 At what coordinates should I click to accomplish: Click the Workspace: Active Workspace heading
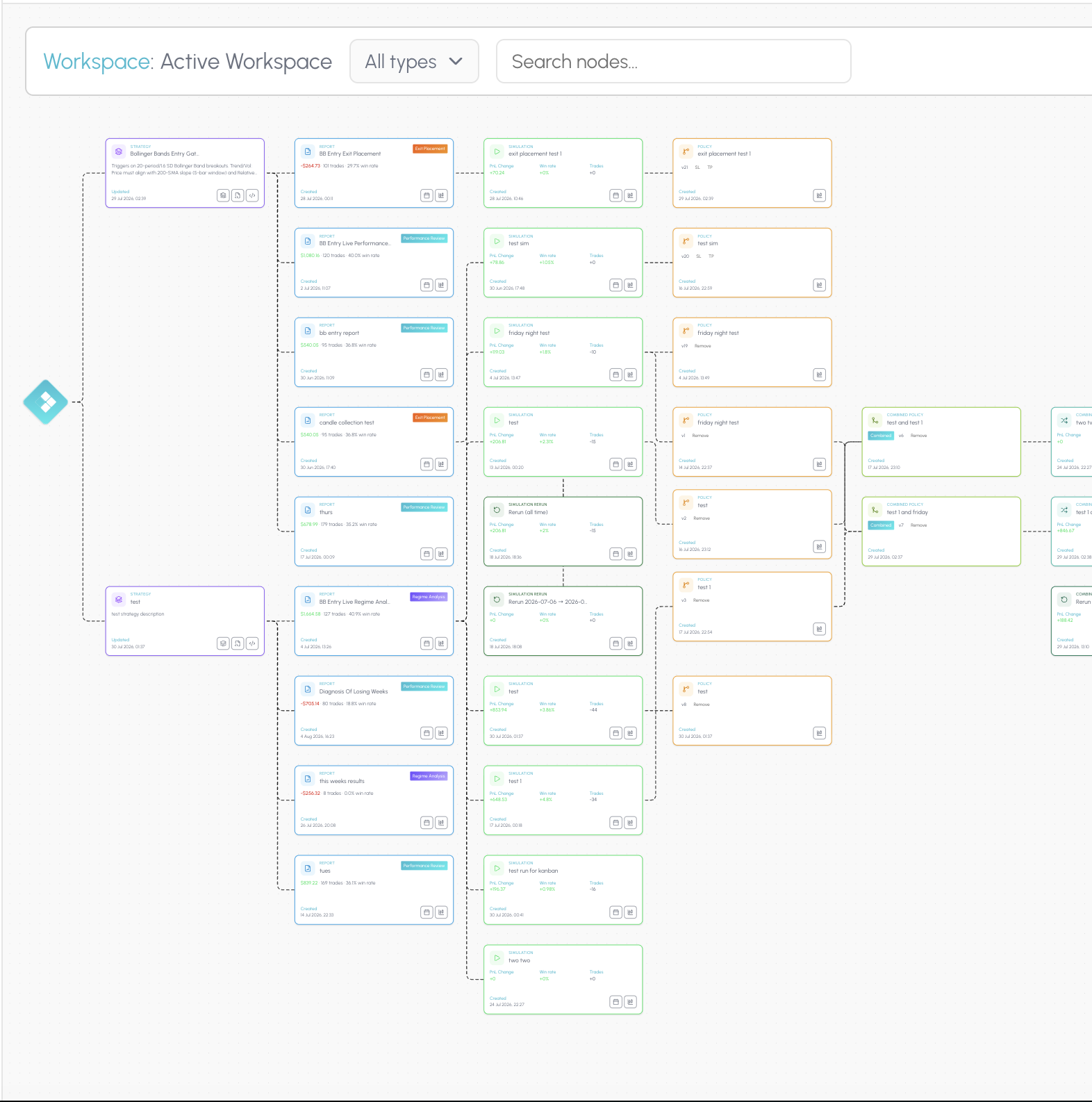pyautogui.click(x=188, y=61)
